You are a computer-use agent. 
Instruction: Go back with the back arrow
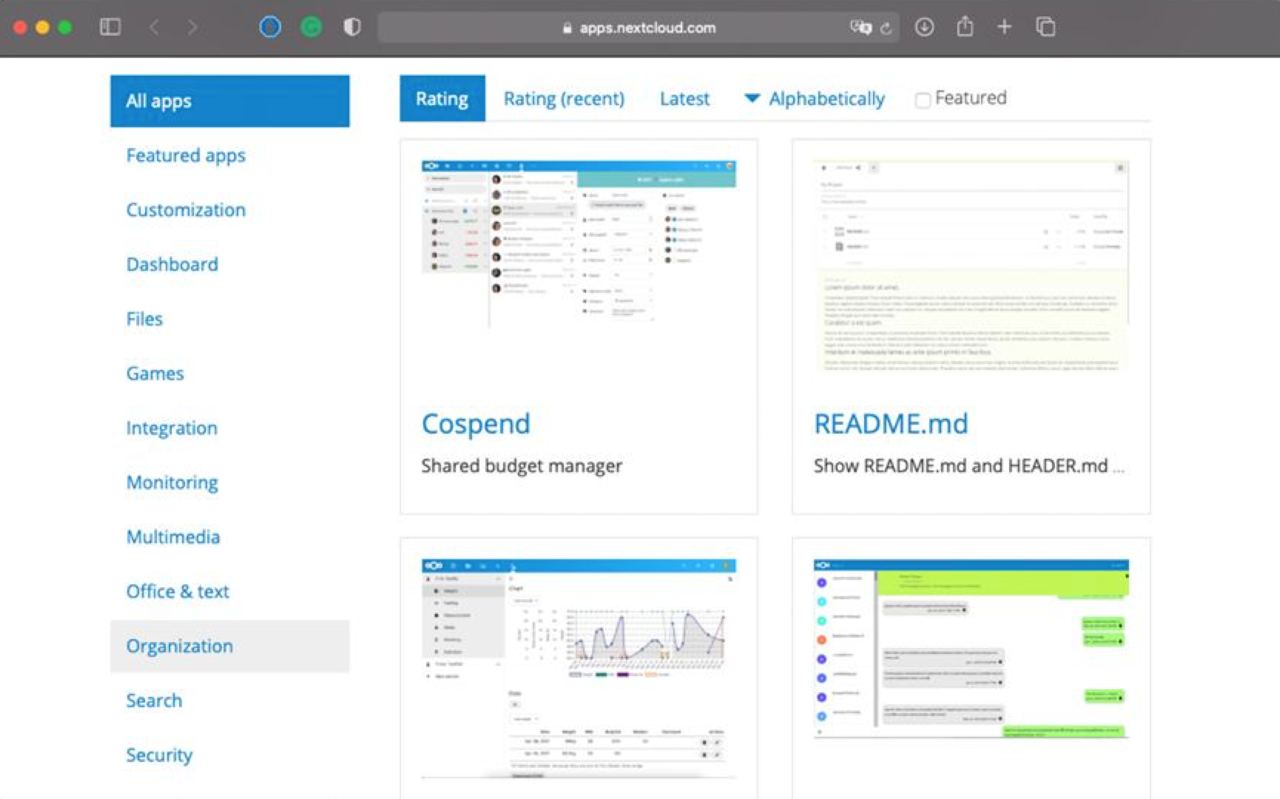tap(154, 28)
